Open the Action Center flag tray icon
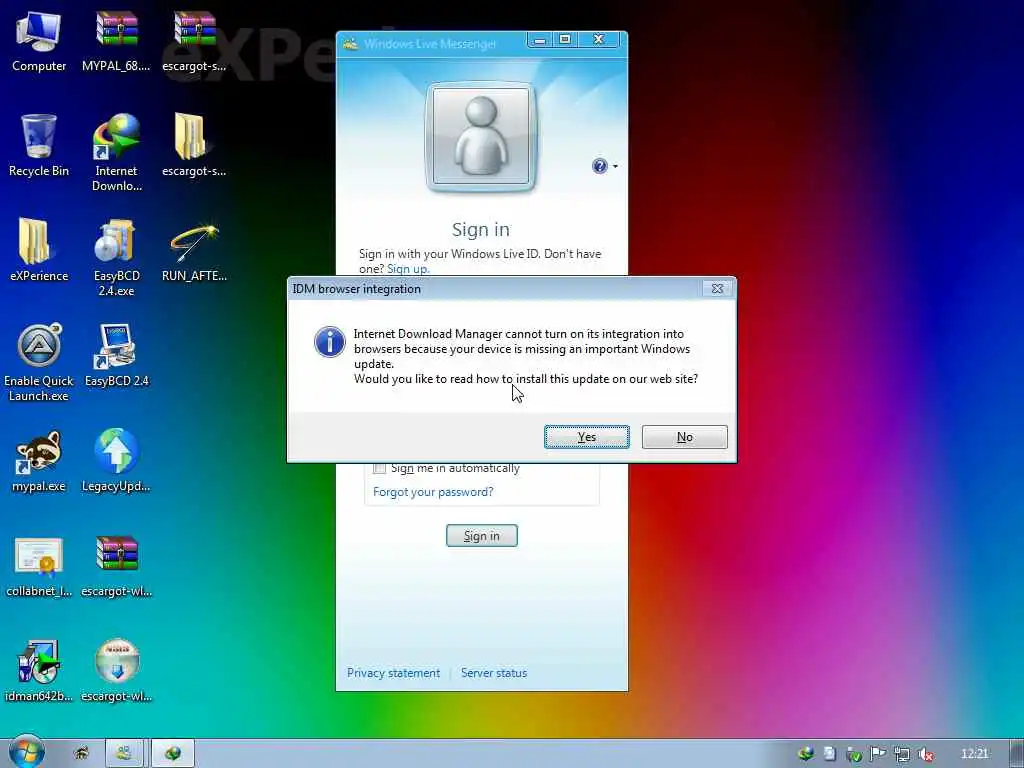Screen dimensions: 1024x768 [877, 754]
